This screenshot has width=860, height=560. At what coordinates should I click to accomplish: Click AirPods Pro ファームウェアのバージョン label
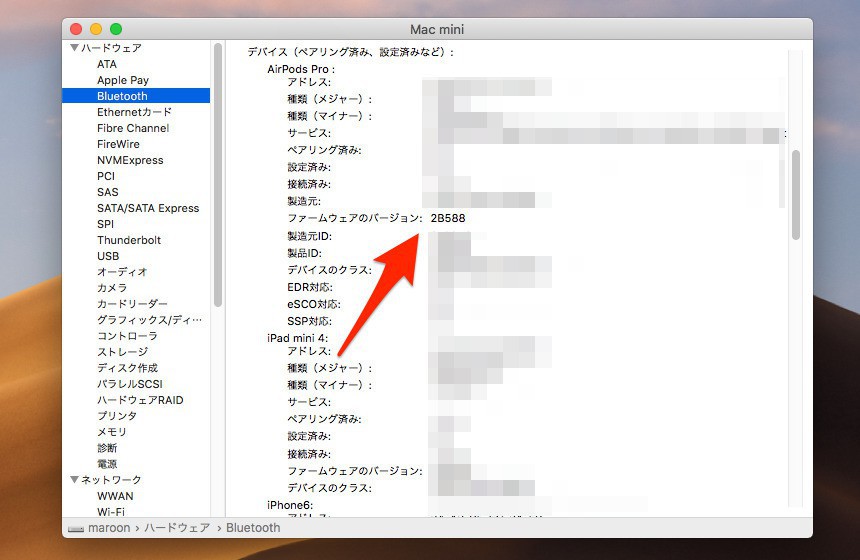click(x=354, y=218)
